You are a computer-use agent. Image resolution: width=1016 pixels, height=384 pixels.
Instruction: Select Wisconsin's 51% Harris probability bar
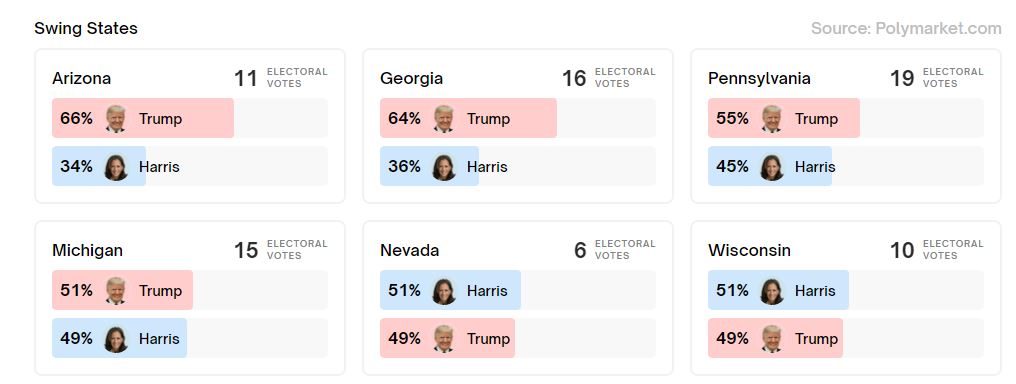click(778, 290)
